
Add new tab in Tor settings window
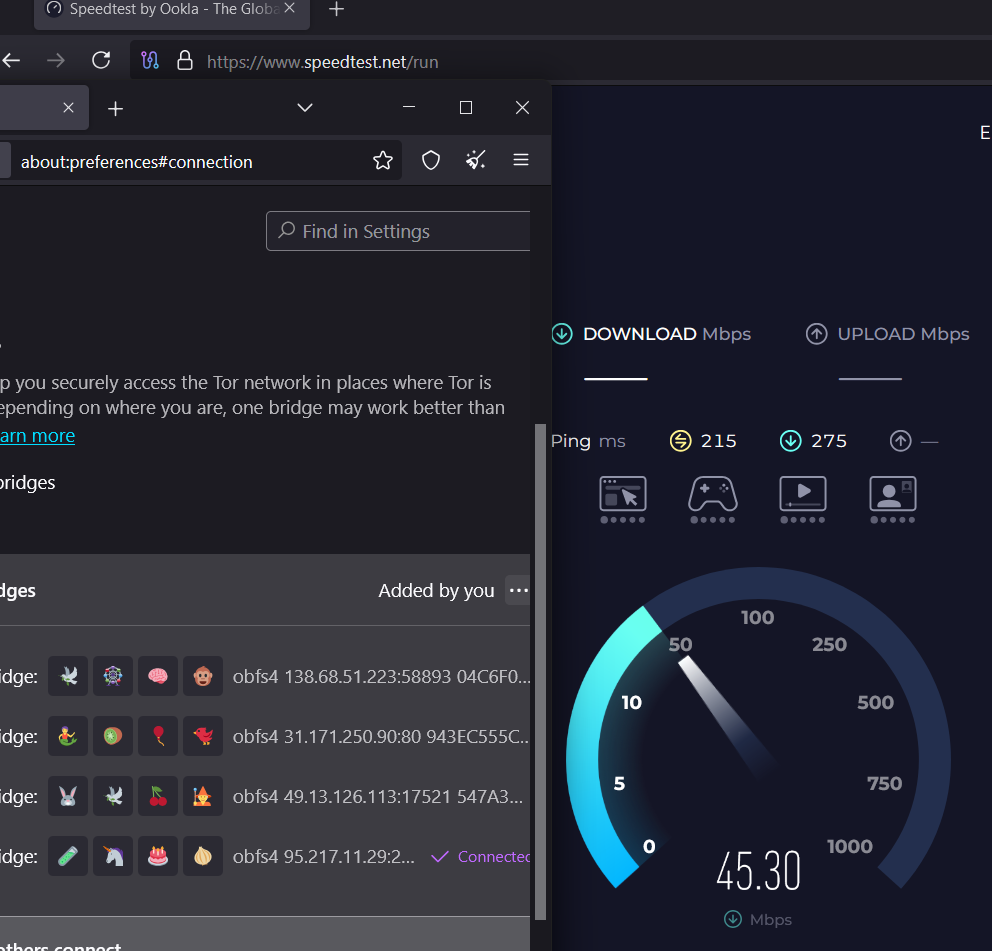pos(115,109)
